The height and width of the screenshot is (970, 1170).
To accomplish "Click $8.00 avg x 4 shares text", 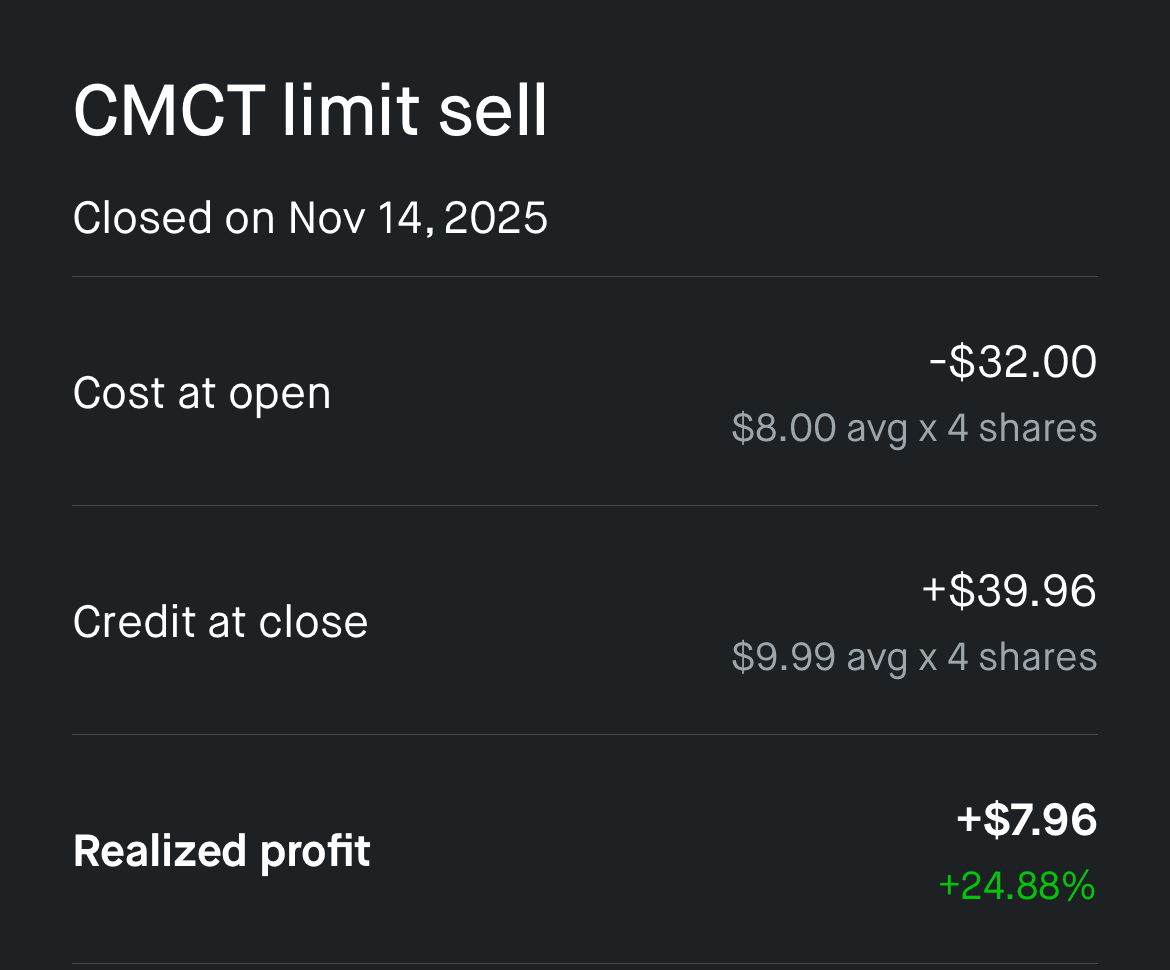I will [914, 428].
